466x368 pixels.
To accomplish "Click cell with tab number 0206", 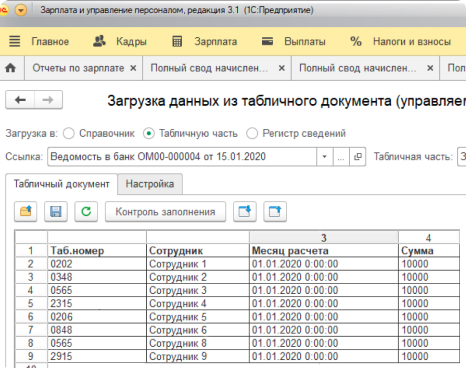I will [x=97, y=317].
